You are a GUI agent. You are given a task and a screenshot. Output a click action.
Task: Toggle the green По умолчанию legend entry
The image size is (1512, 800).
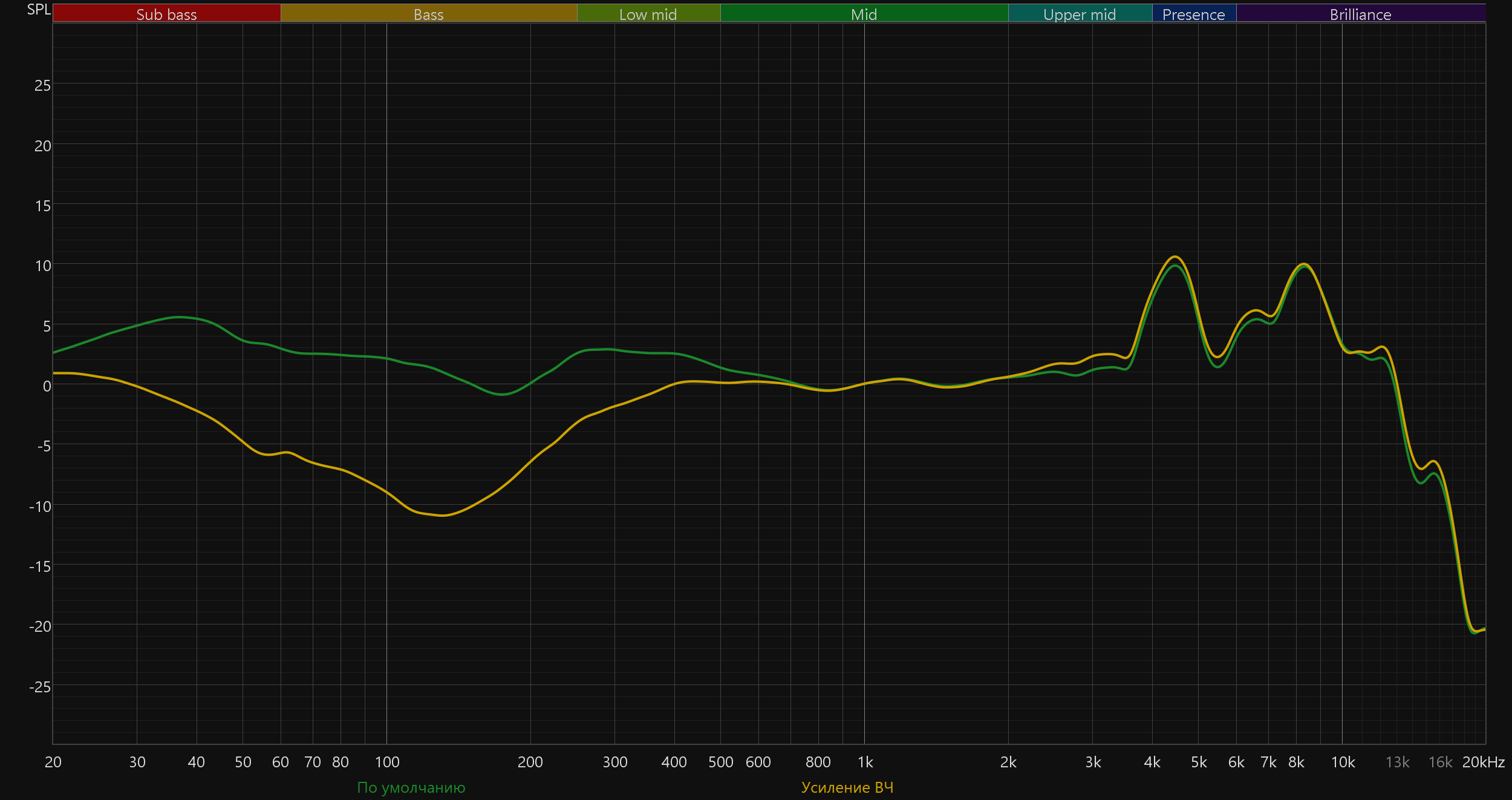411,787
